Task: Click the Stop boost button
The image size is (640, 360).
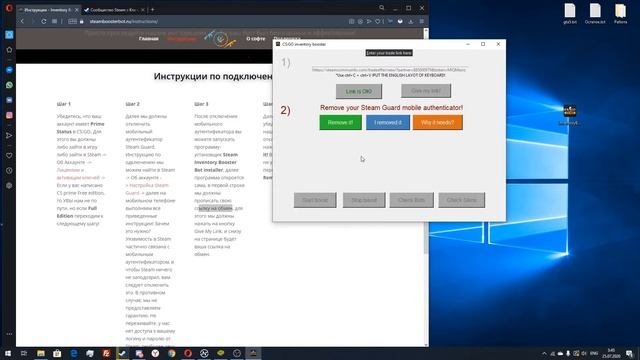Action: point(364,200)
